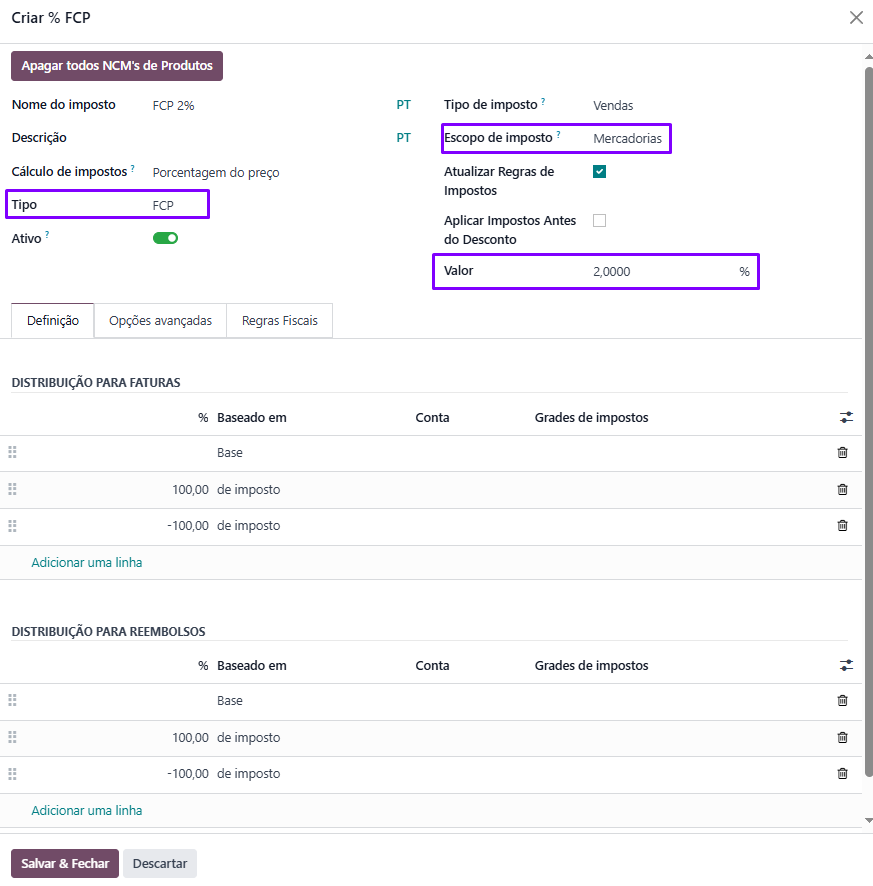This screenshot has width=873, height=886.
Task: Click the dialog's vertical scrollbar
Action: point(868,424)
